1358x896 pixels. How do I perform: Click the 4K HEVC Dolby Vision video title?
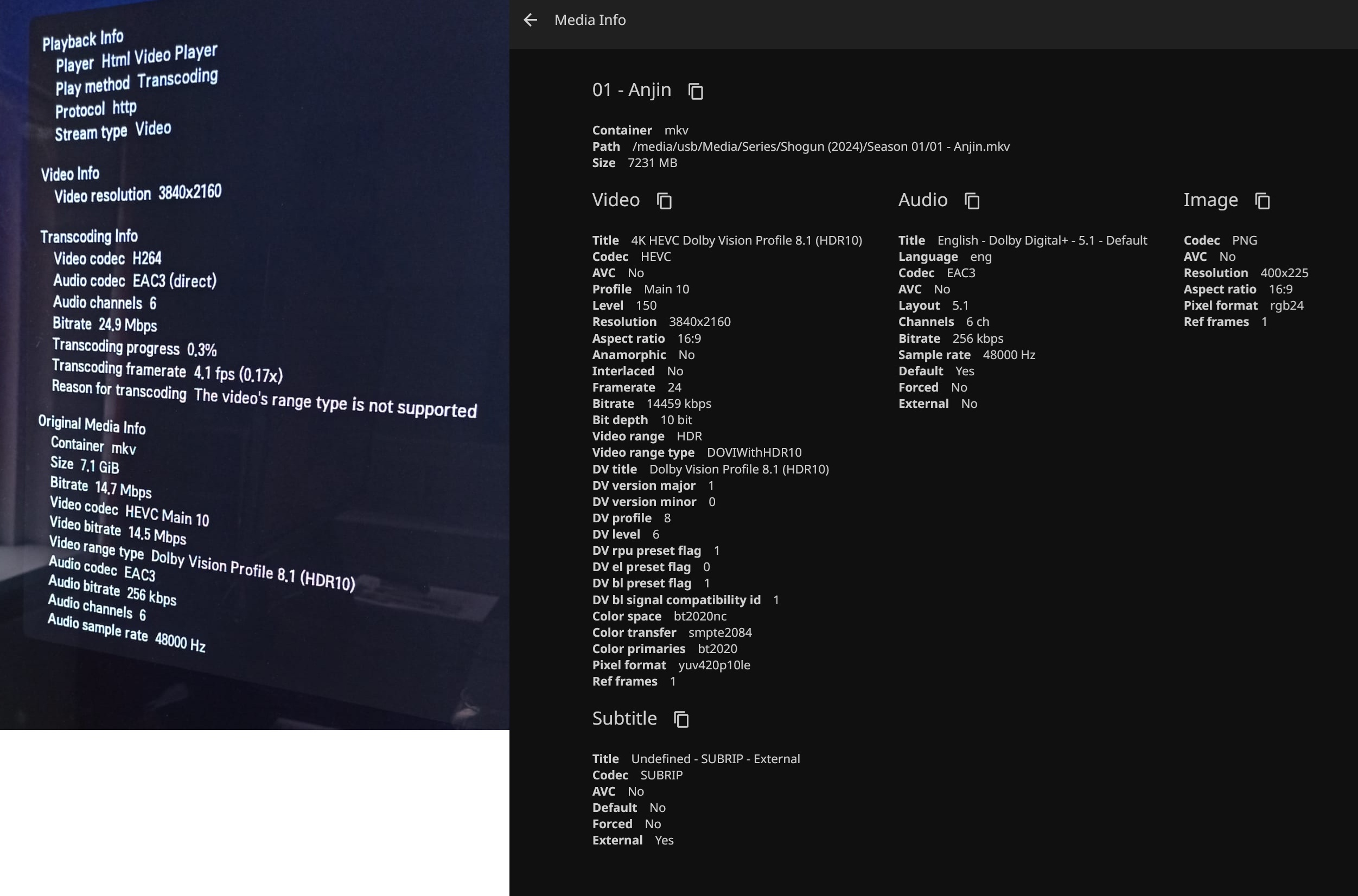pos(746,241)
